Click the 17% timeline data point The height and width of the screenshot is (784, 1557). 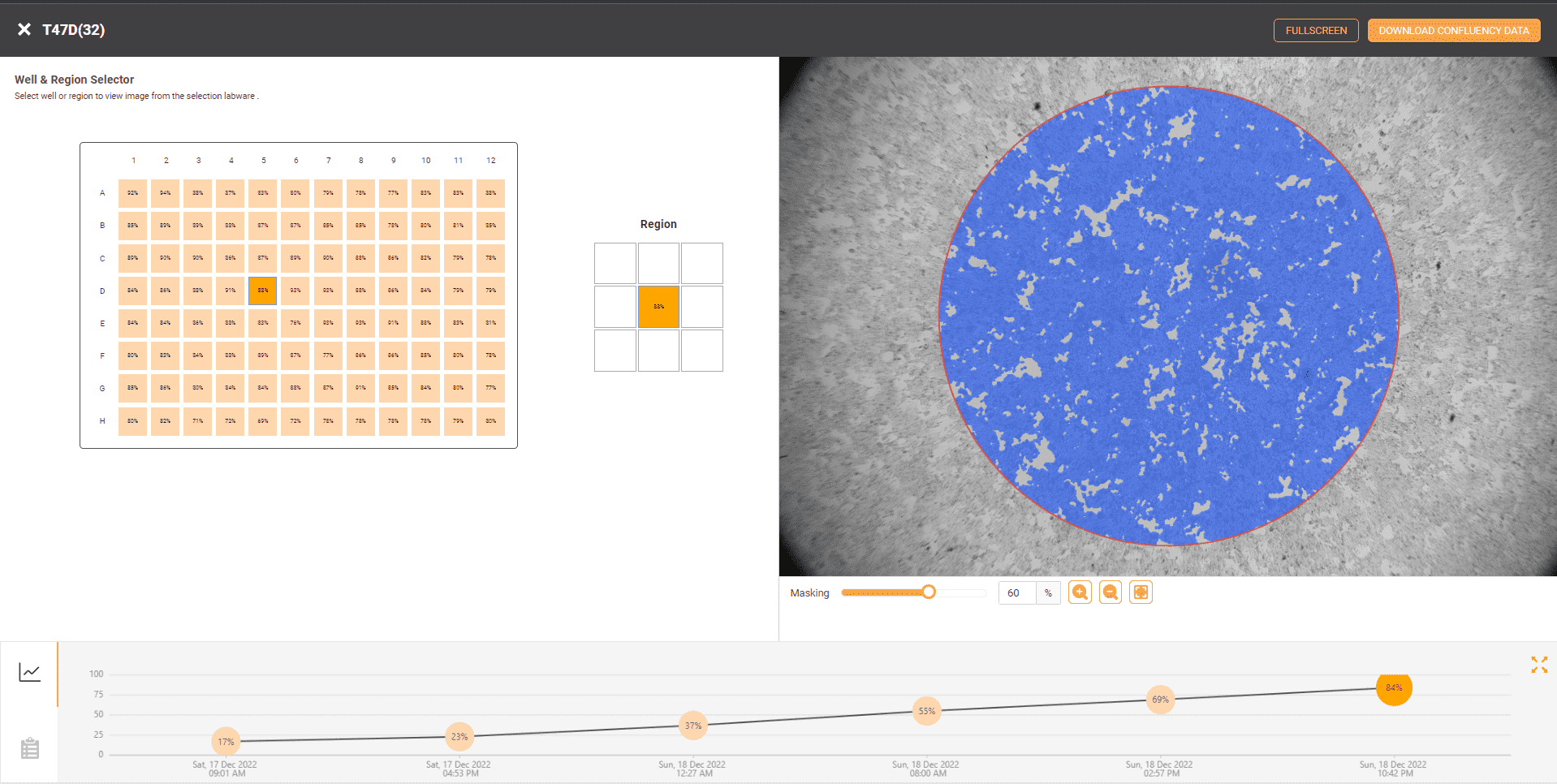point(226,741)
